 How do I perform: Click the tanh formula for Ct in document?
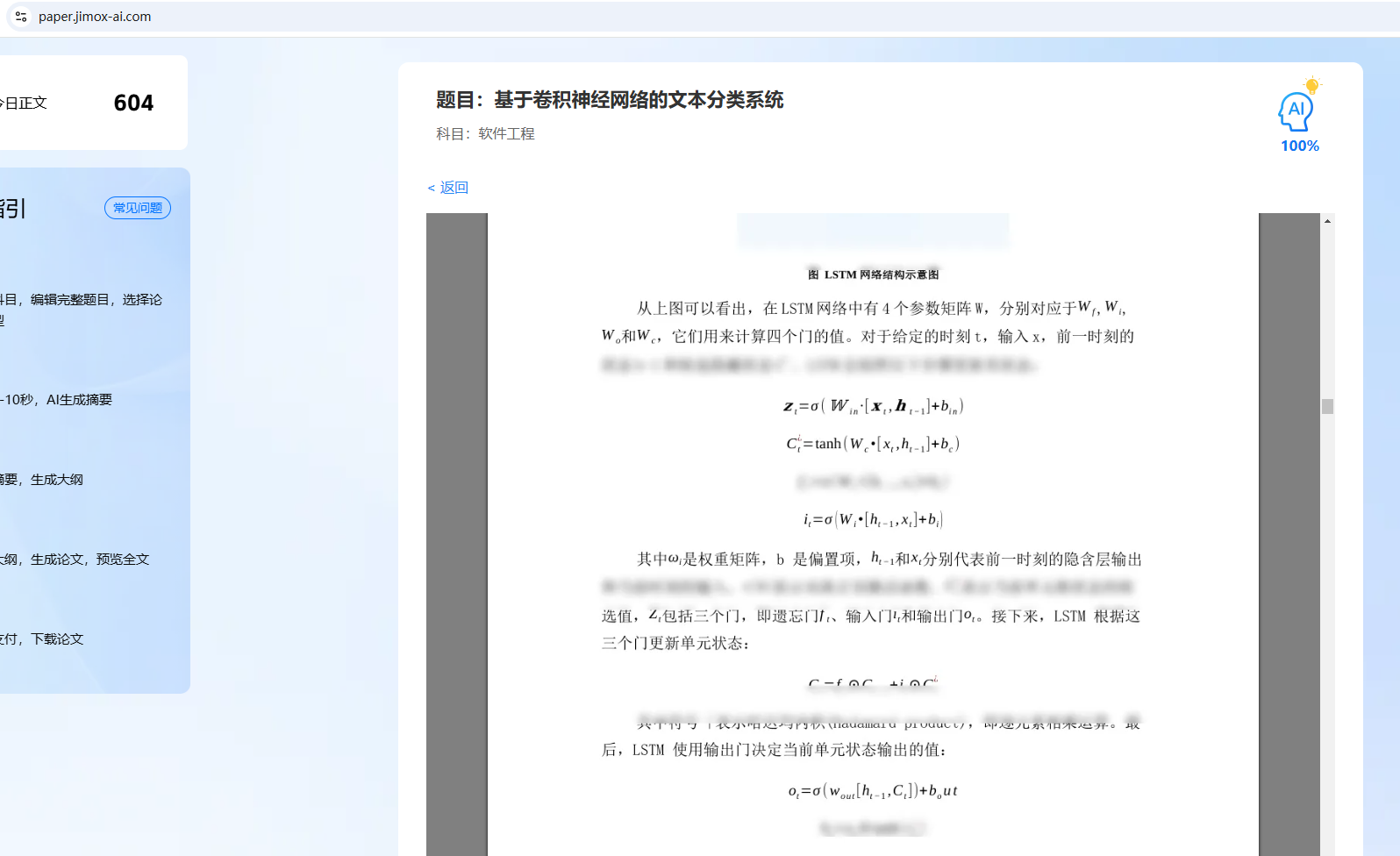tap(873, 444)
